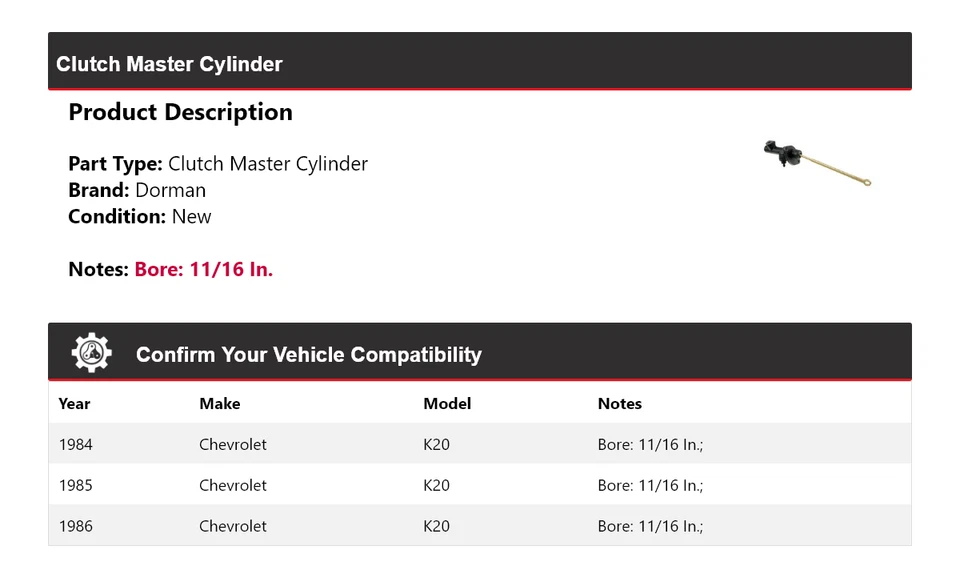Select the 1986 year cell
Image resolution: width=960 pixels, height=578 pixels.
pyautogui.click(x=75, y=526)
